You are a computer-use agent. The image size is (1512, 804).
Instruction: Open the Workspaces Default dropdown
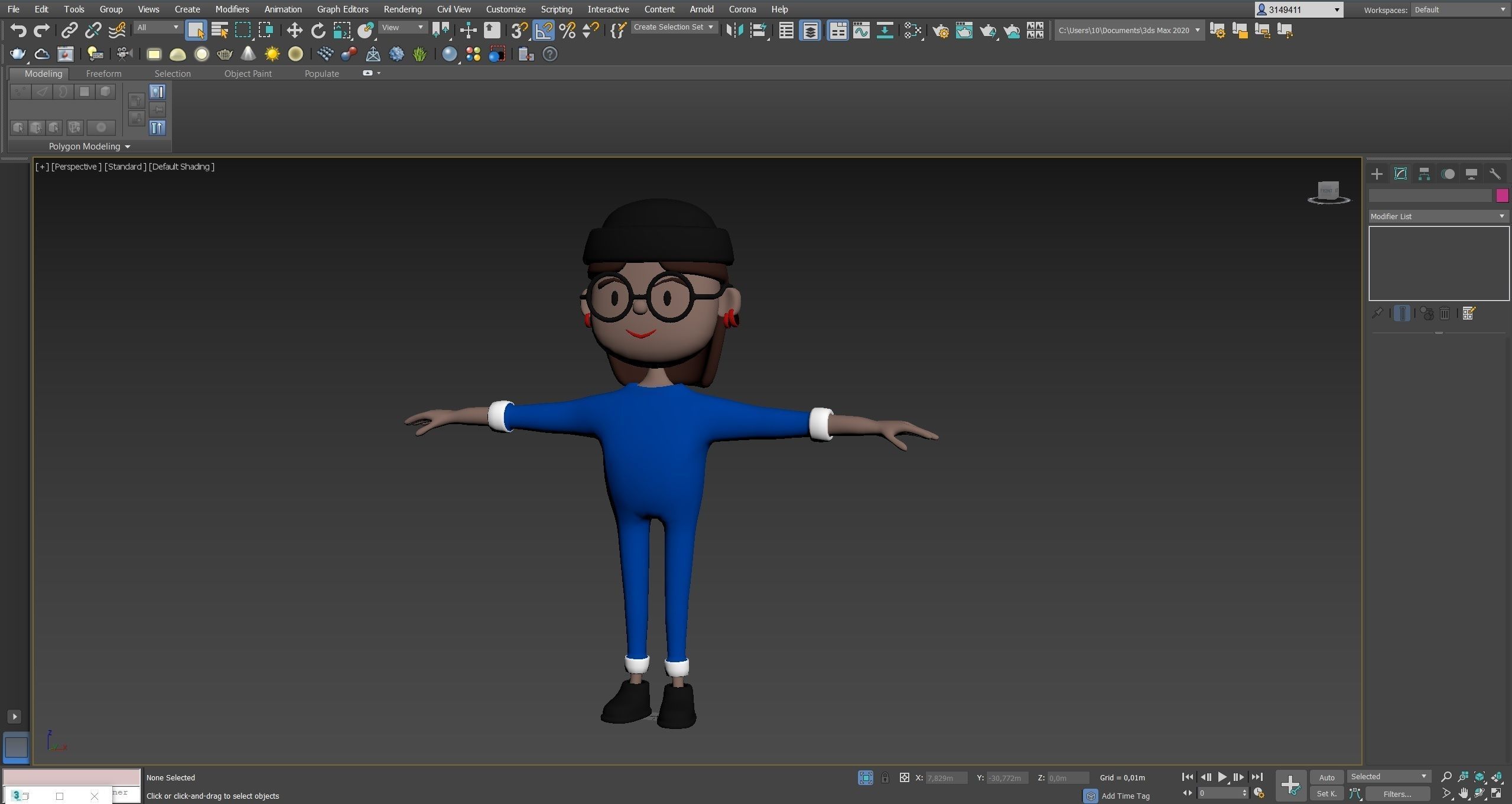pos(1459,9)
